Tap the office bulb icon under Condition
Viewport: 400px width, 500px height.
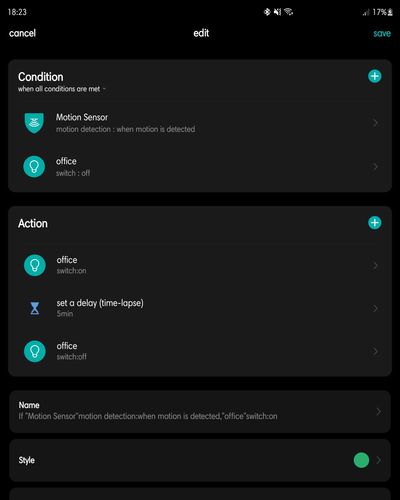tap(34, 166)
